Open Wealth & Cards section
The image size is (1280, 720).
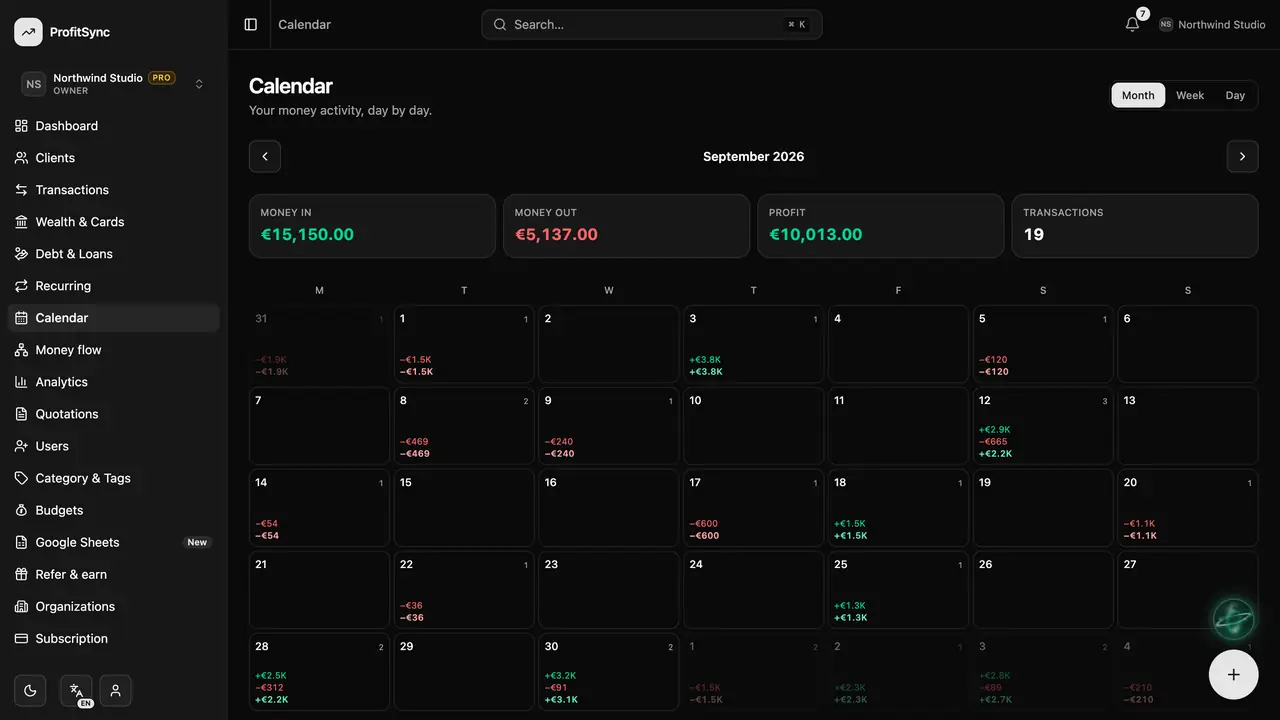click(x=114, y=222)
